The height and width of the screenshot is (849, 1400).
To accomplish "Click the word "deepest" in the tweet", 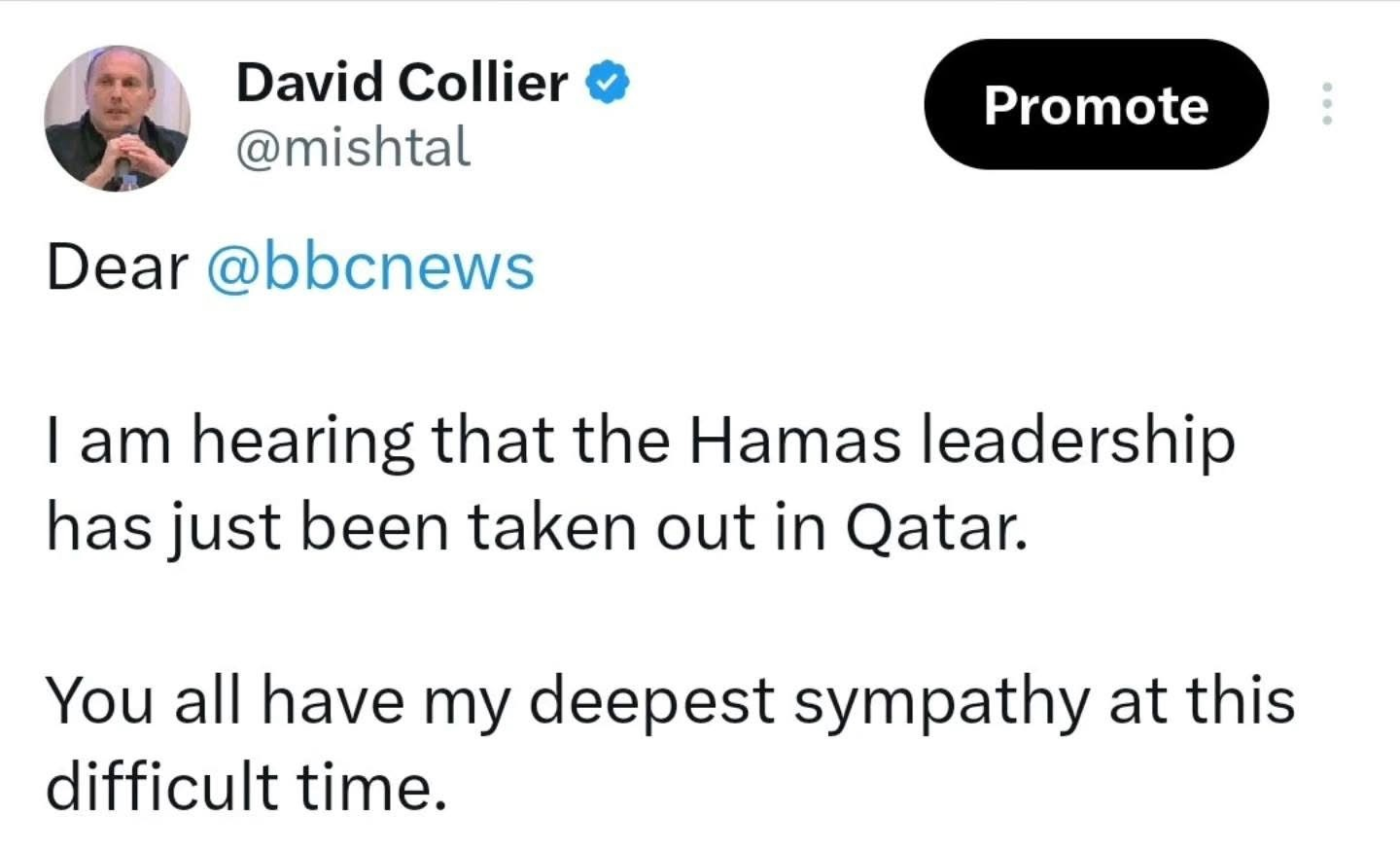I will coord(650,702).
